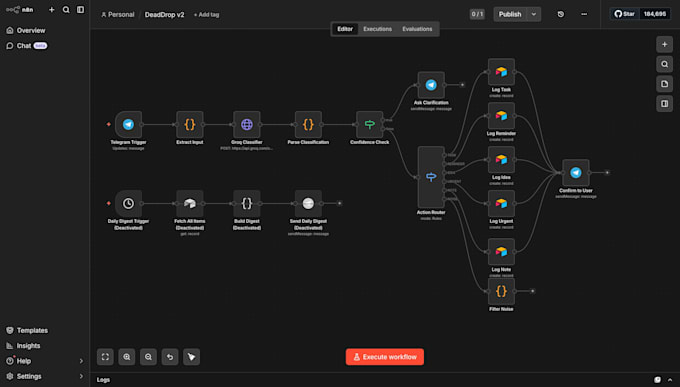Expand the Help submenu

81,361
